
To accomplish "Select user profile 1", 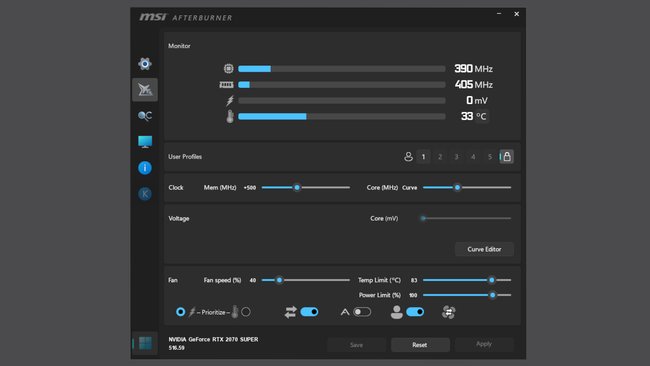I will [423, 157].
